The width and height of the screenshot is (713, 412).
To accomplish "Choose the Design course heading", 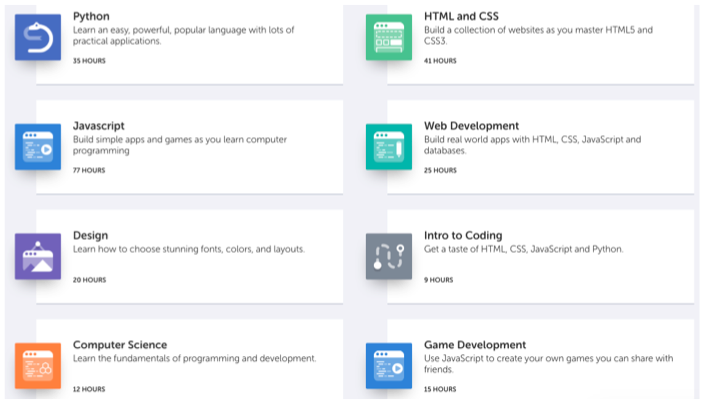I will pyautogui.click(x=91, y=236).
